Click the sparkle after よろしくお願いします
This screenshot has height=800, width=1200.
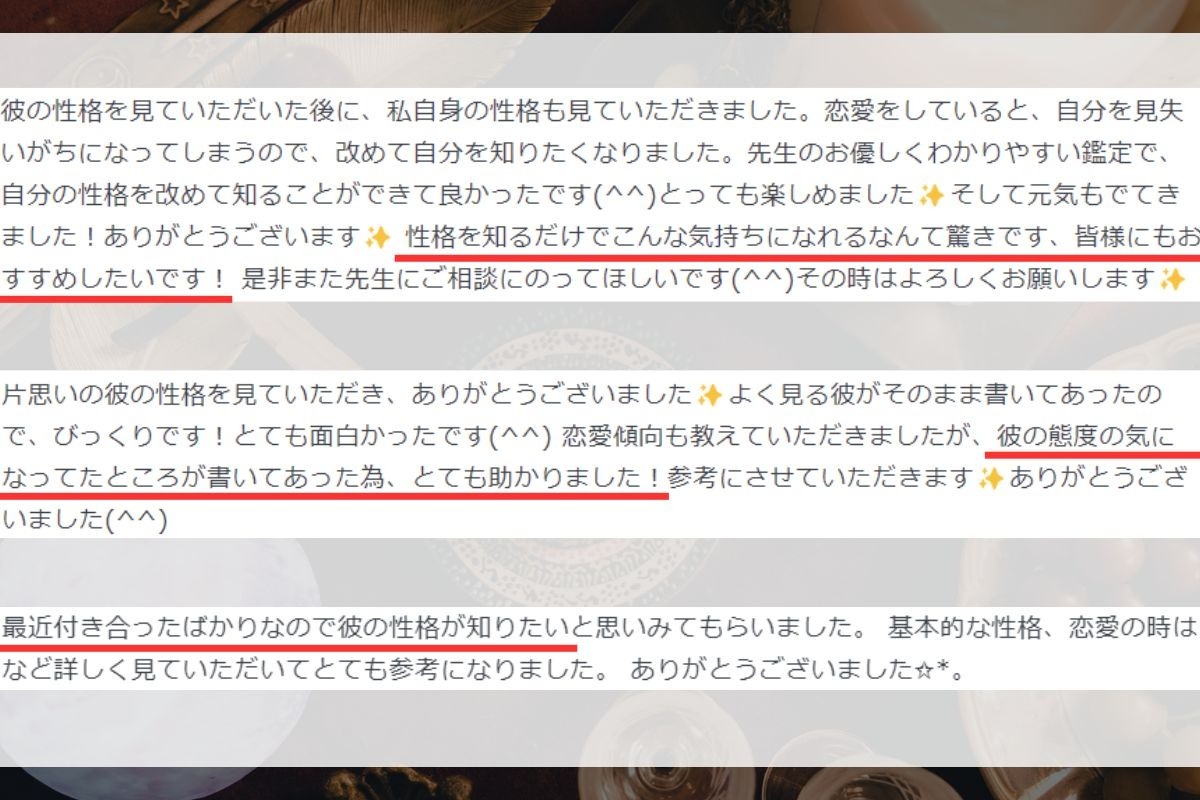coord(1171,280)
